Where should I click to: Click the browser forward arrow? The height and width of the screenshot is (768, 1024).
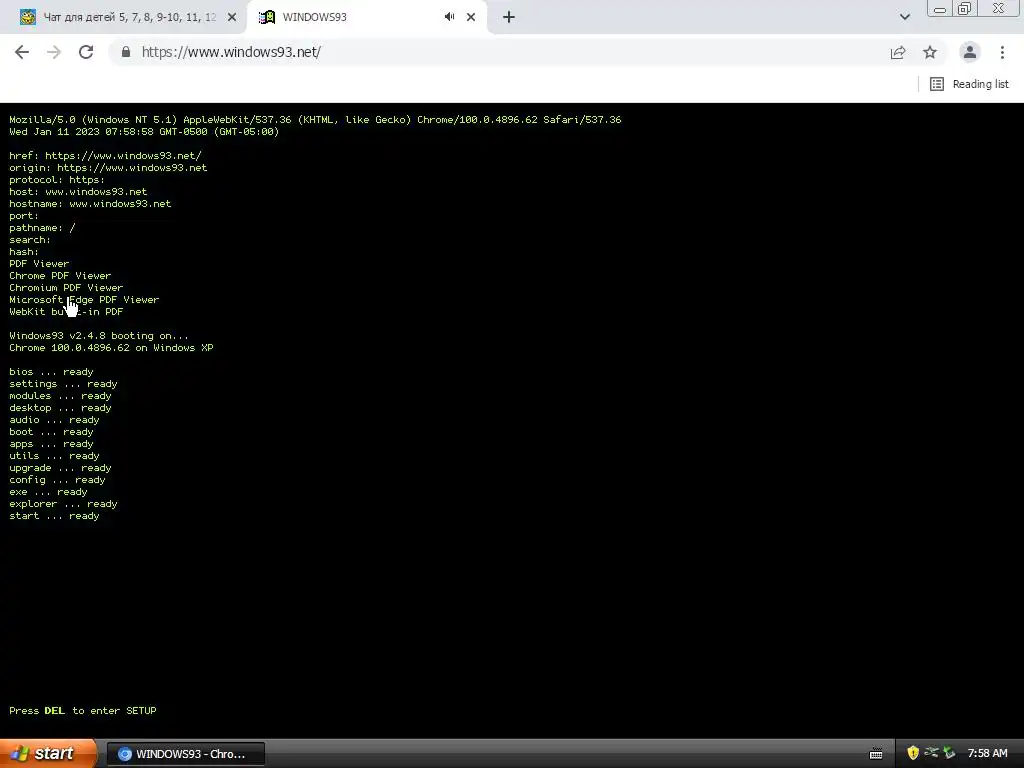point(54,52)
